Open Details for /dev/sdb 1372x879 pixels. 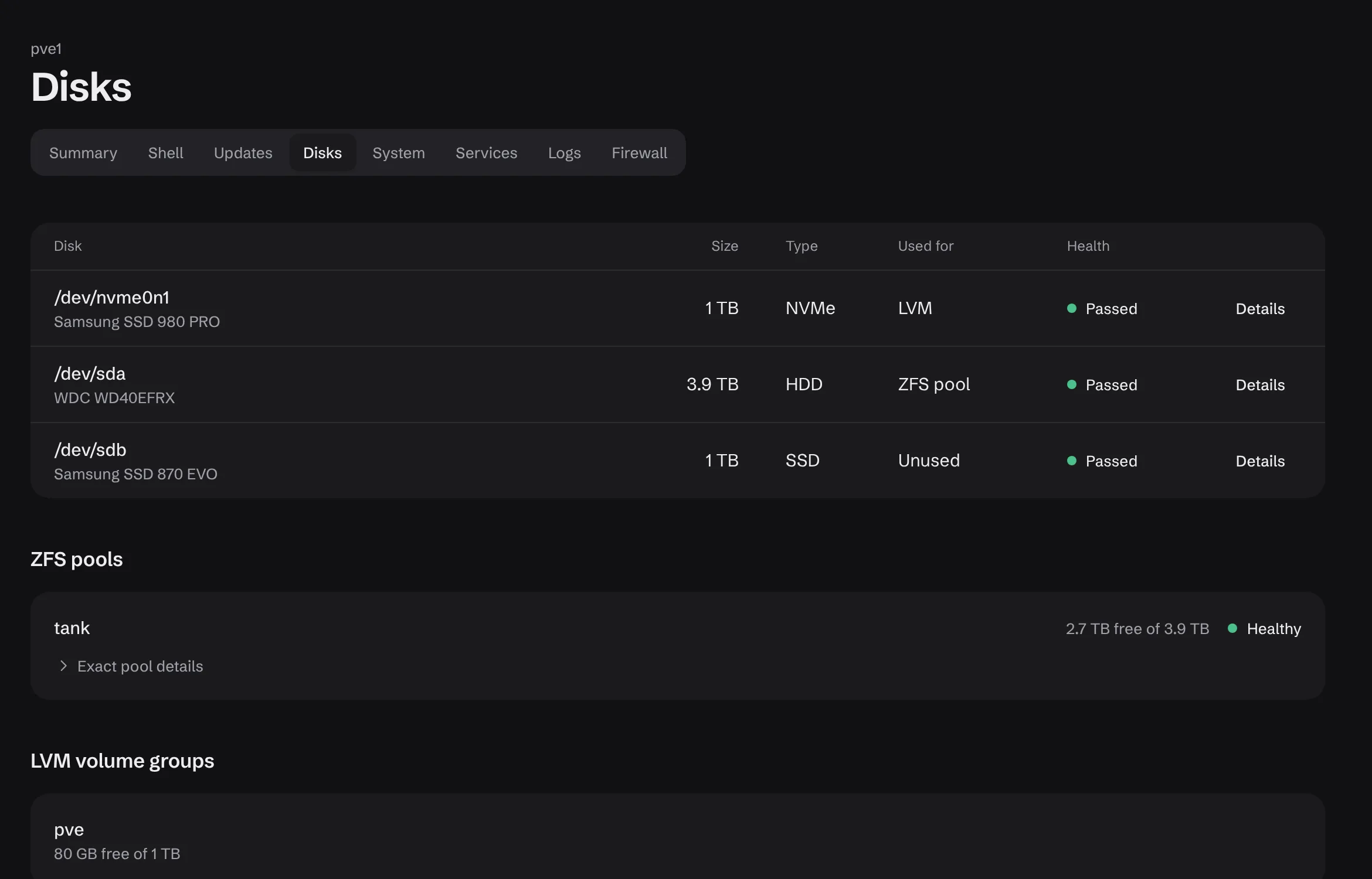1260,461
